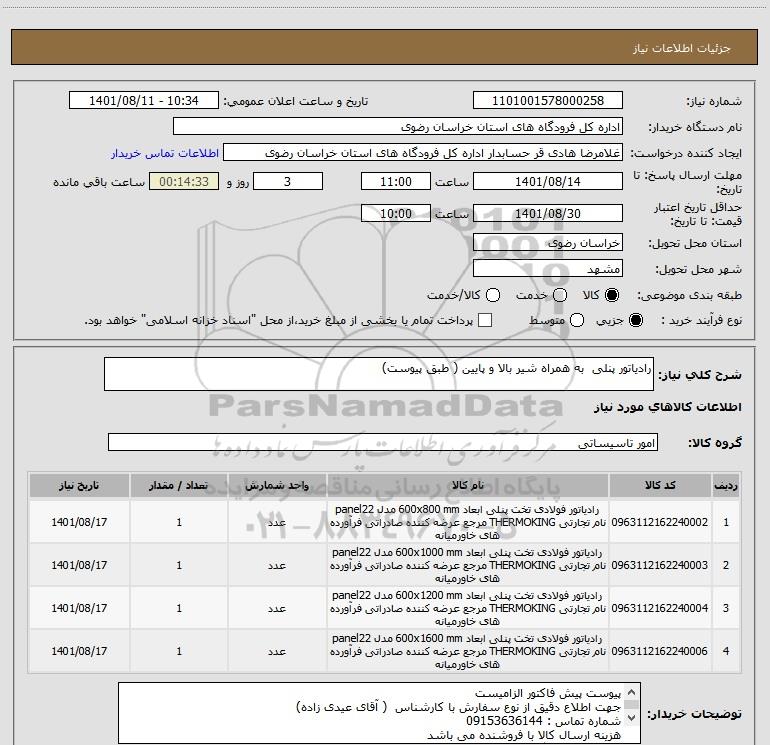Click the 600x1200 mm radiator name cell
The width and height of the screenshot is (770, 745).
point(468,608)
